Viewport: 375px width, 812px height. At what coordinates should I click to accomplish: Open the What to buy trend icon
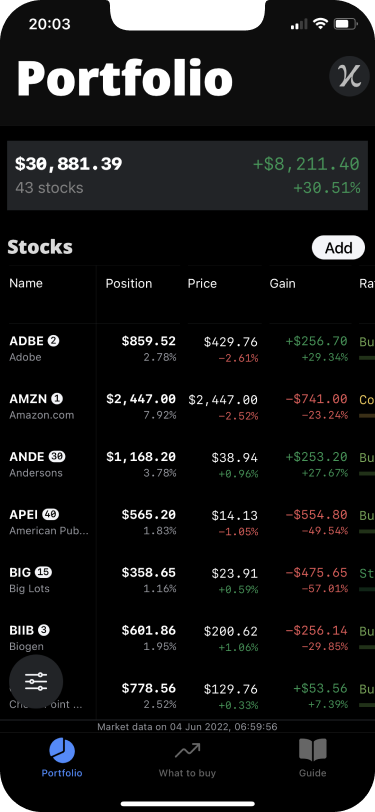click(187, 751)
